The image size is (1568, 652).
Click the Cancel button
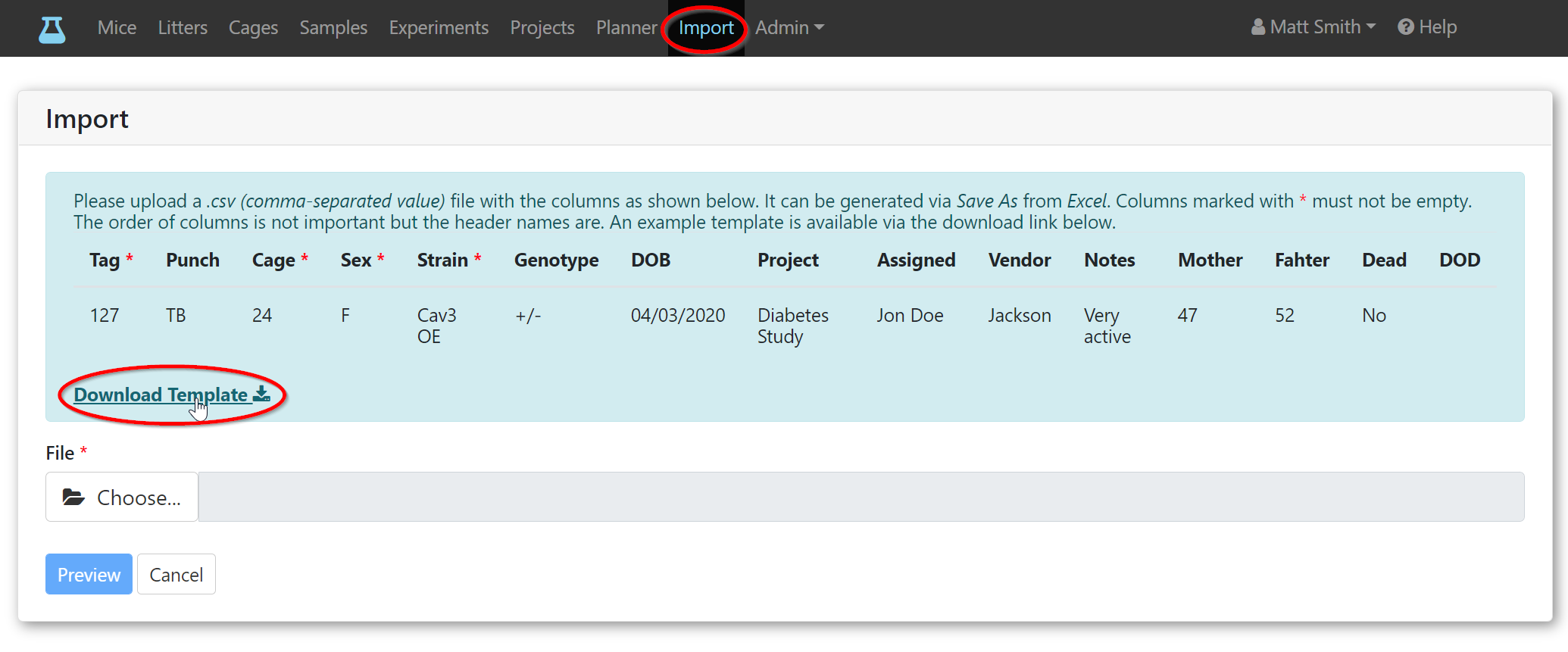[176, 574]
